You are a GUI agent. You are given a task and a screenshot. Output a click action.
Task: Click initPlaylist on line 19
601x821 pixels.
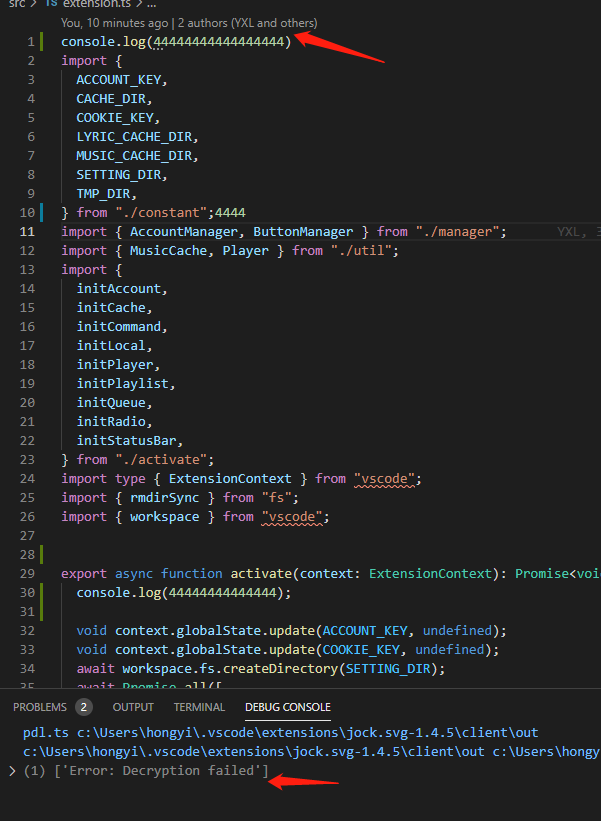(123, 383)
